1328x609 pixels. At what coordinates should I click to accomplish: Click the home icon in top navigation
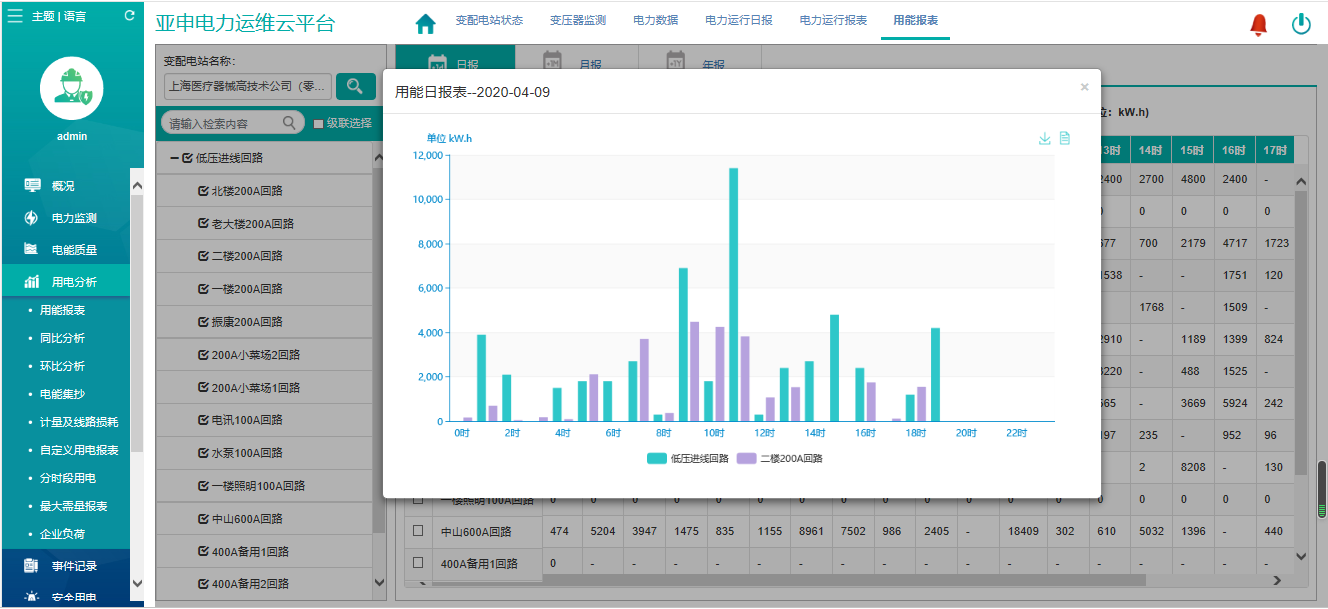(x=426, y=23)
